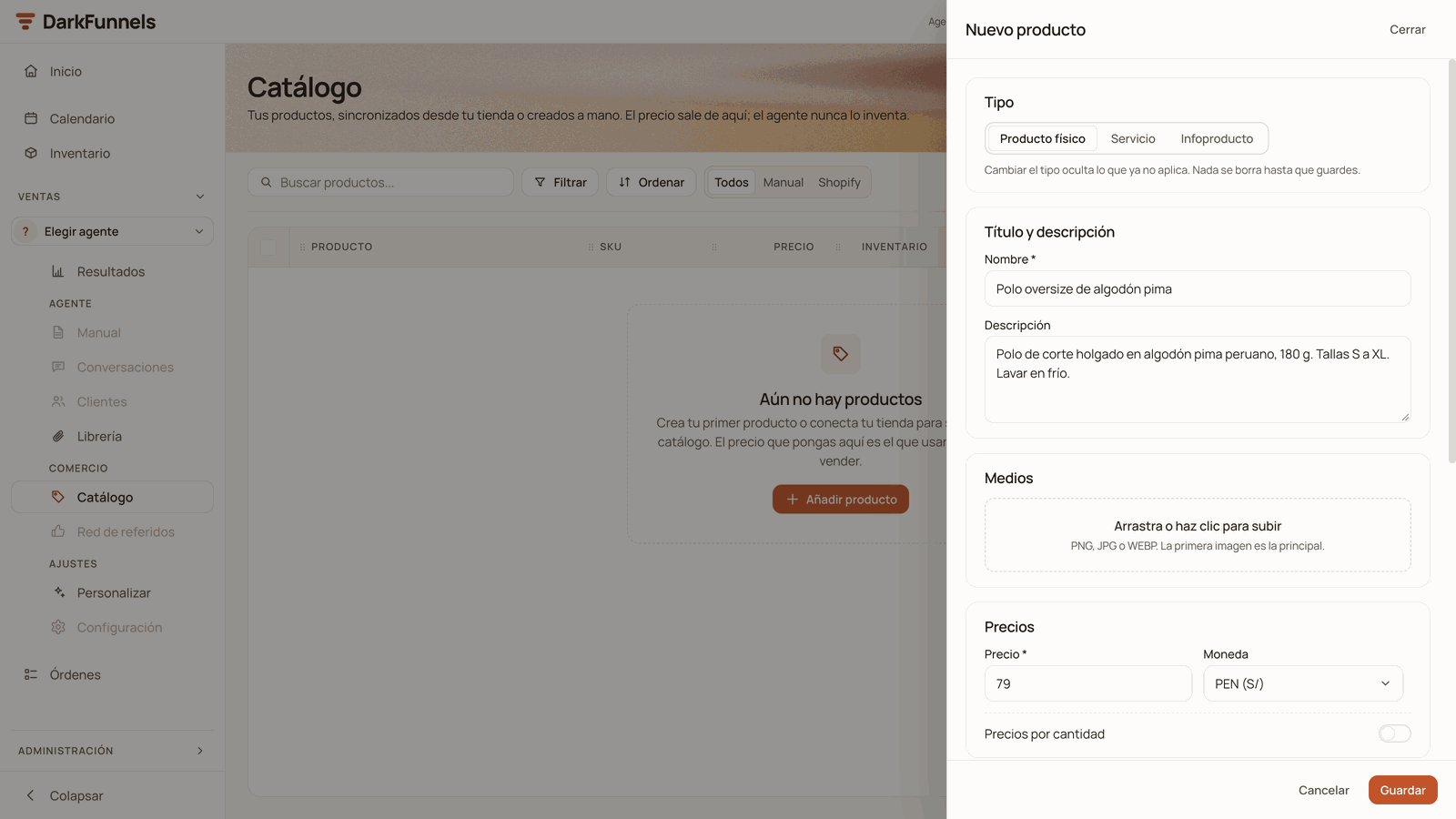Viewport: 1456px width, 819px height.
Task: Click the Descripción text area
Action: pyautogui.click(x=1198, y=379)
